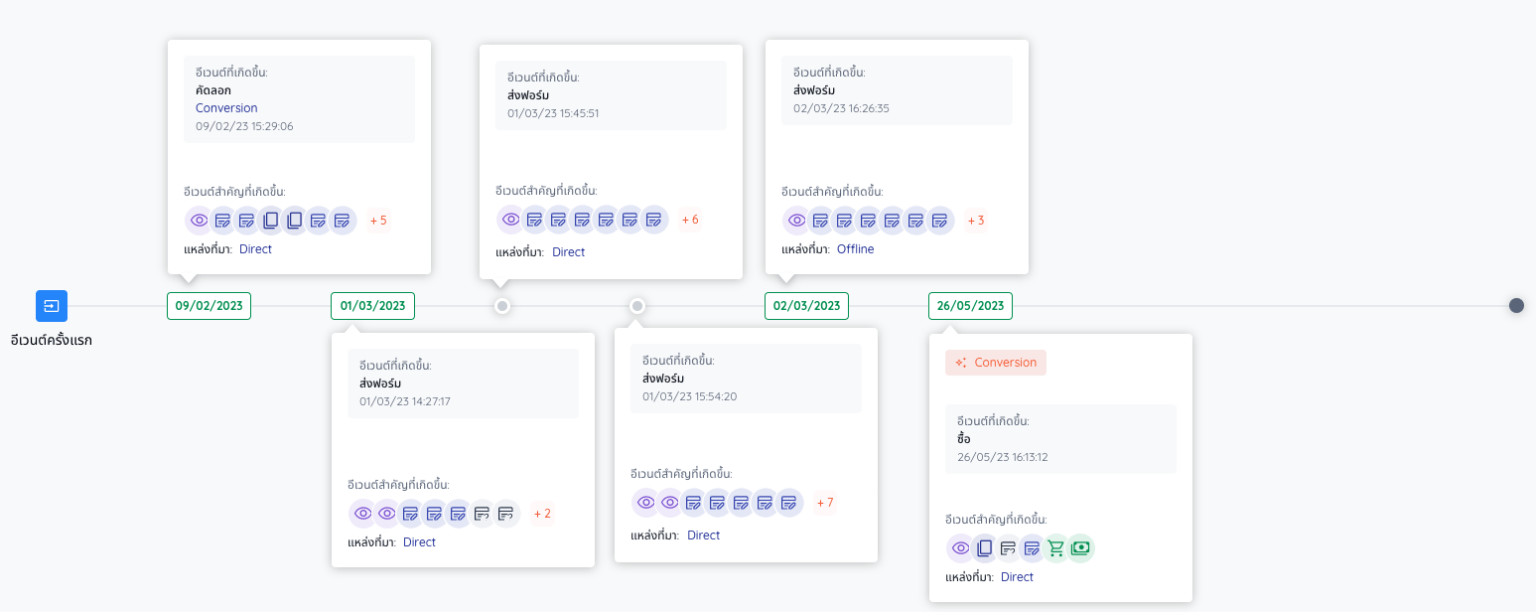
Task: Click the last form-submission icon in the 15:45:51 card
Action: tap(654, 219)
